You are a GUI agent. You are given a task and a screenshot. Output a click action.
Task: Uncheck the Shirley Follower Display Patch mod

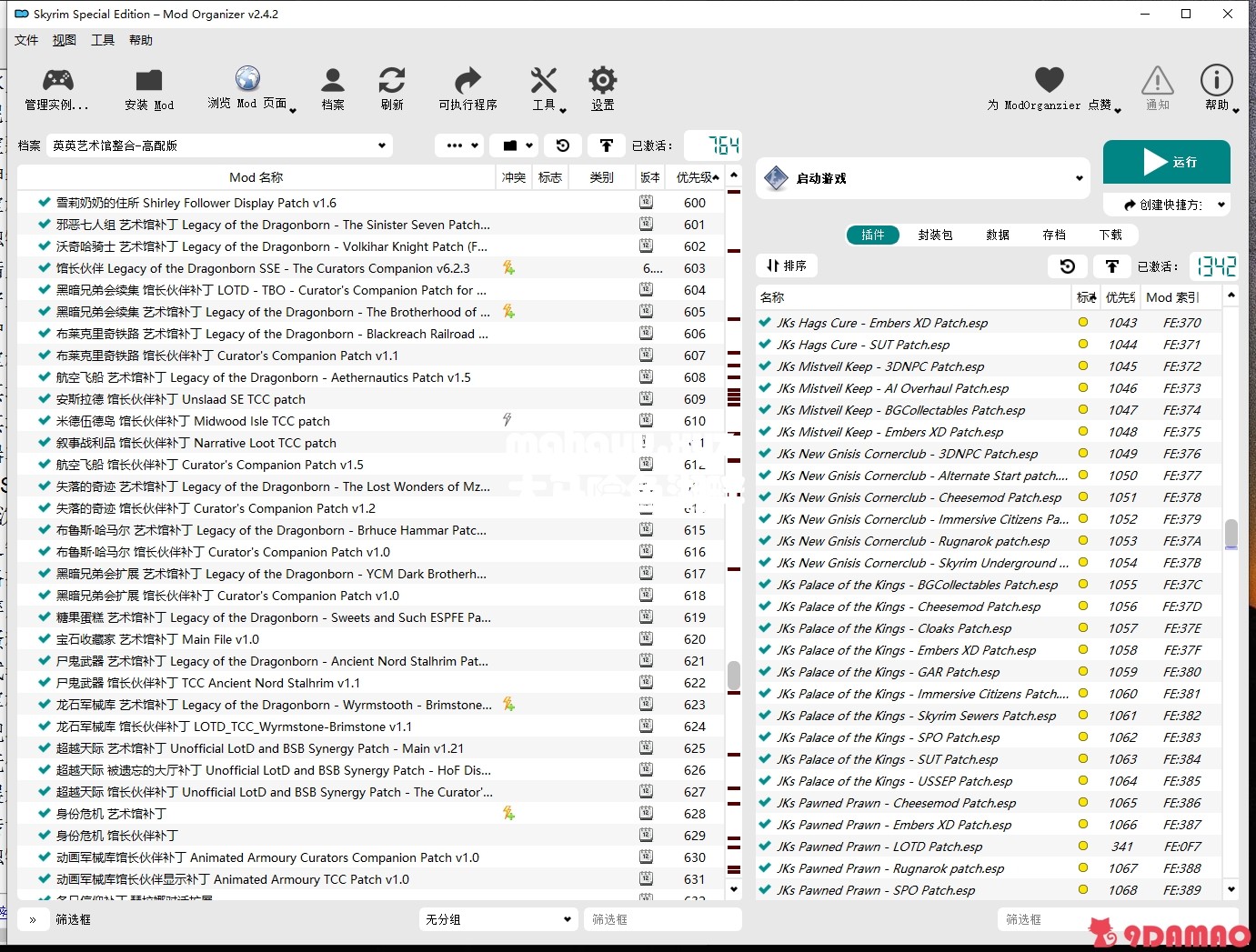click(44, 203)
